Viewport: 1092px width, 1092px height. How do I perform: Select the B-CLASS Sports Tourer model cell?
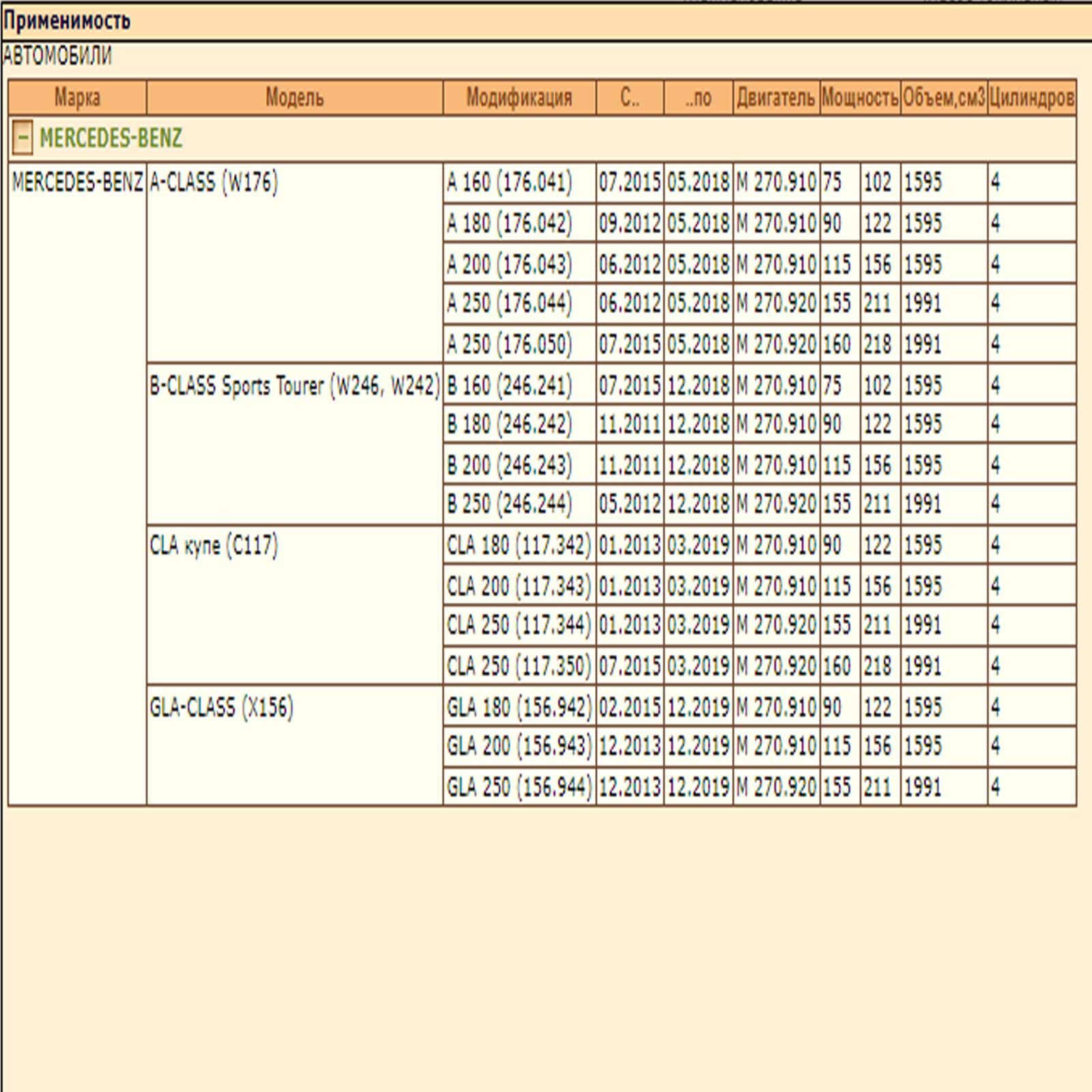coord(294,386)
